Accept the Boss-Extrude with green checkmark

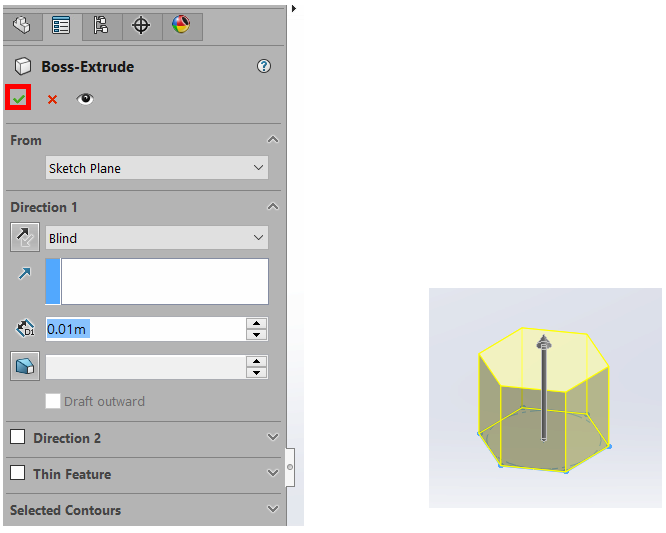(x=18, y=98)
